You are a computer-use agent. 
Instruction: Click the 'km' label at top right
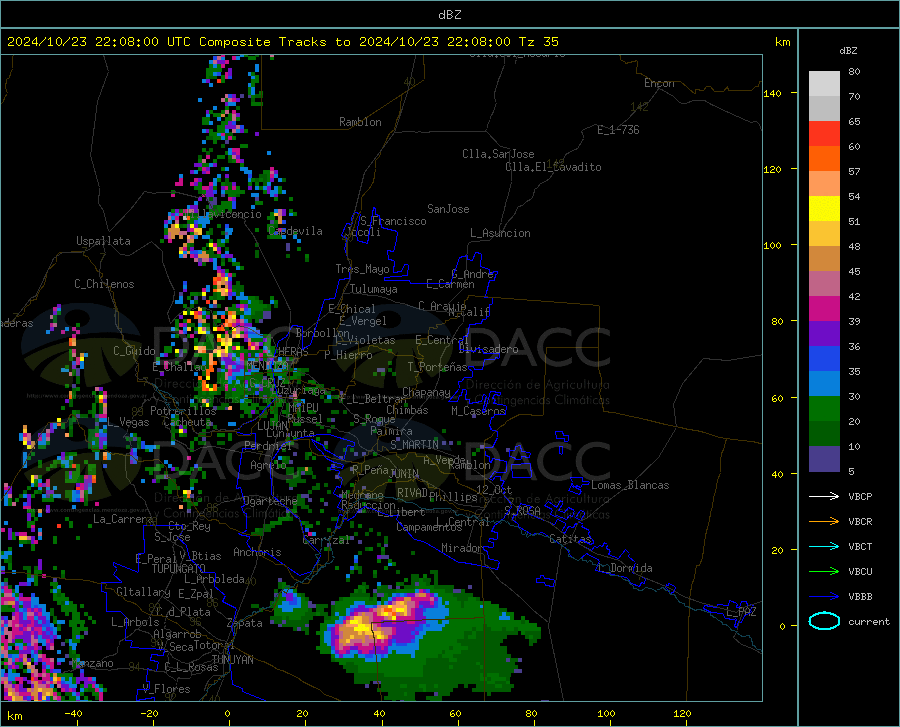tap(782, 42)
